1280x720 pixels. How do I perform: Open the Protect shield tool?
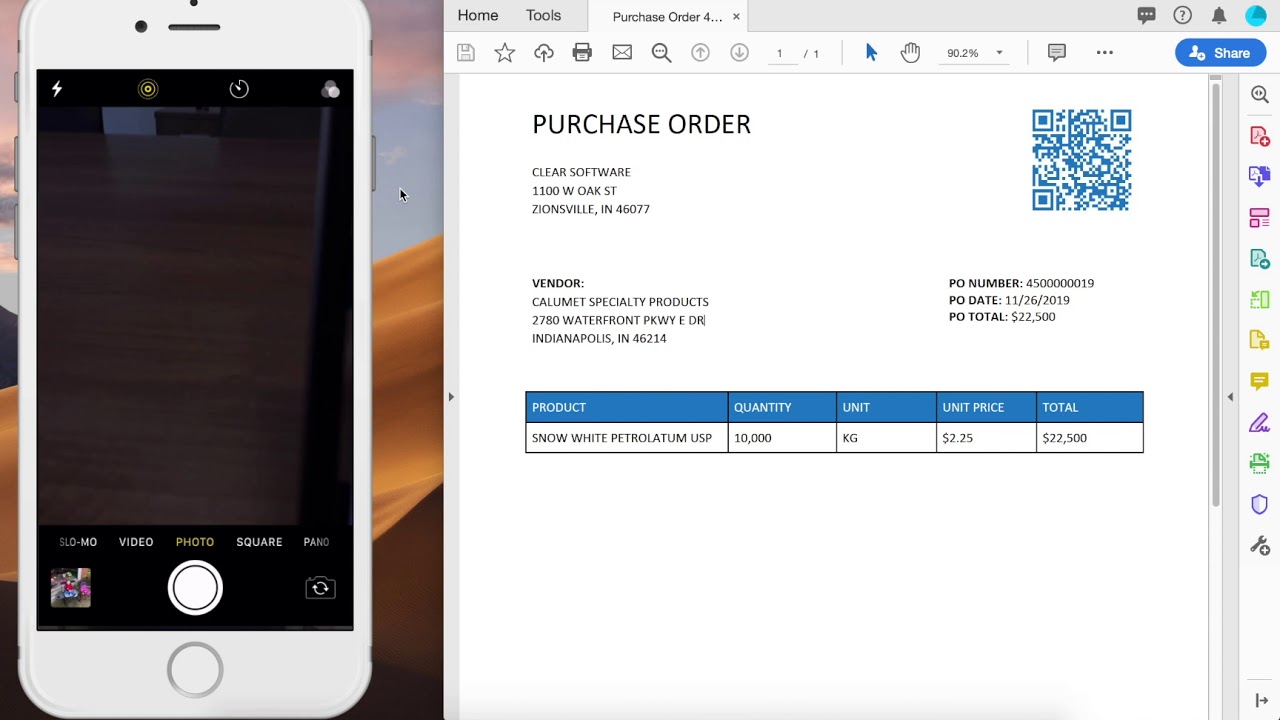point(1260,504)
